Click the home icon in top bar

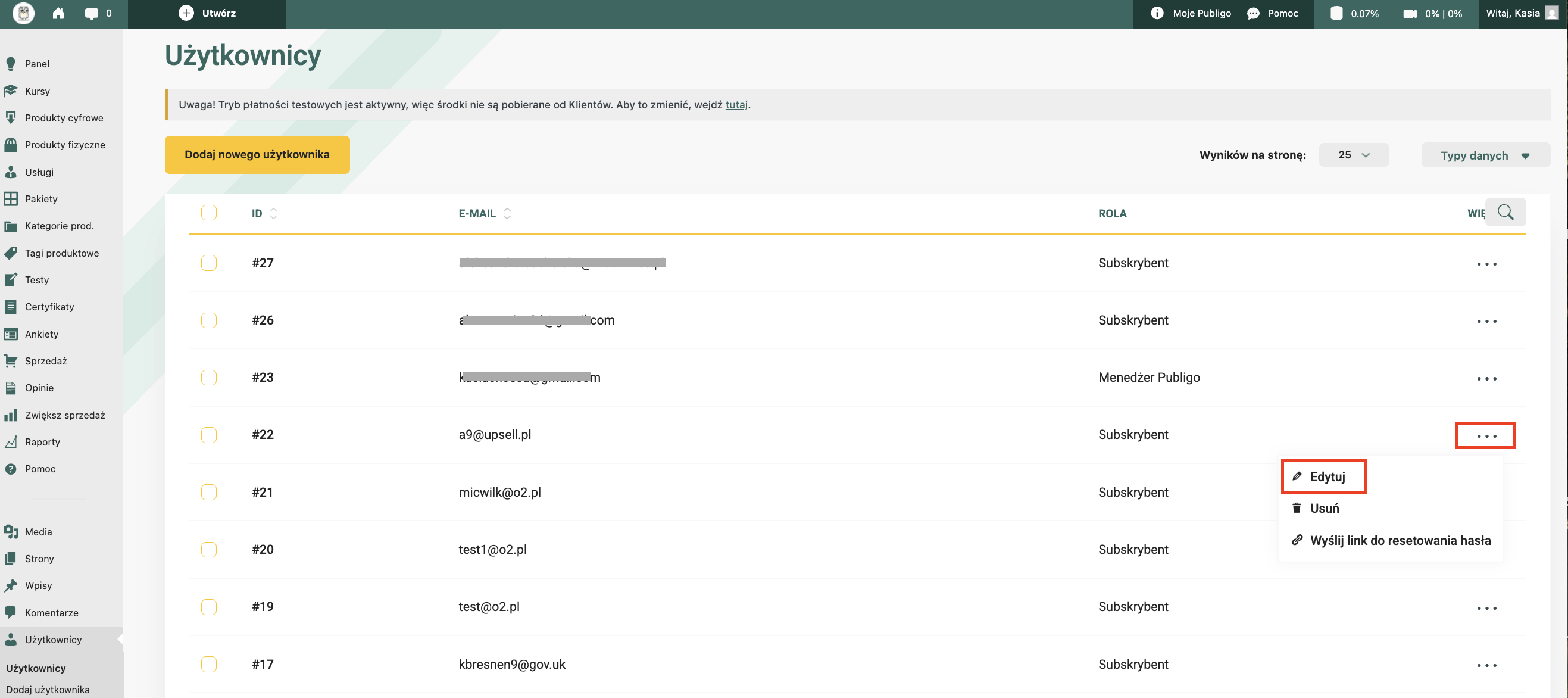(x=58, y=13)
